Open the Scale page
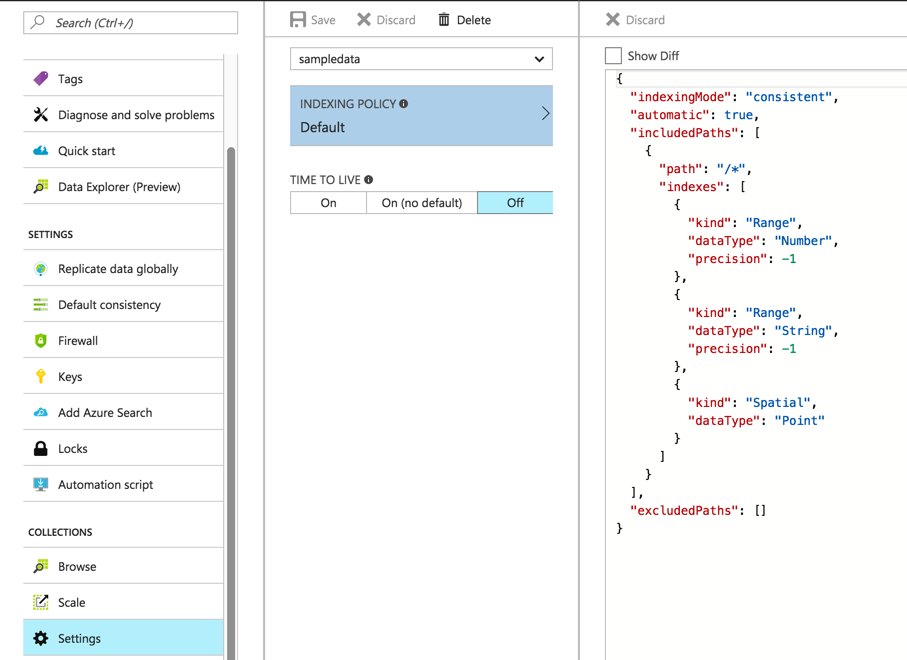The height and width of the screenshot is (660, 907). 123,602
